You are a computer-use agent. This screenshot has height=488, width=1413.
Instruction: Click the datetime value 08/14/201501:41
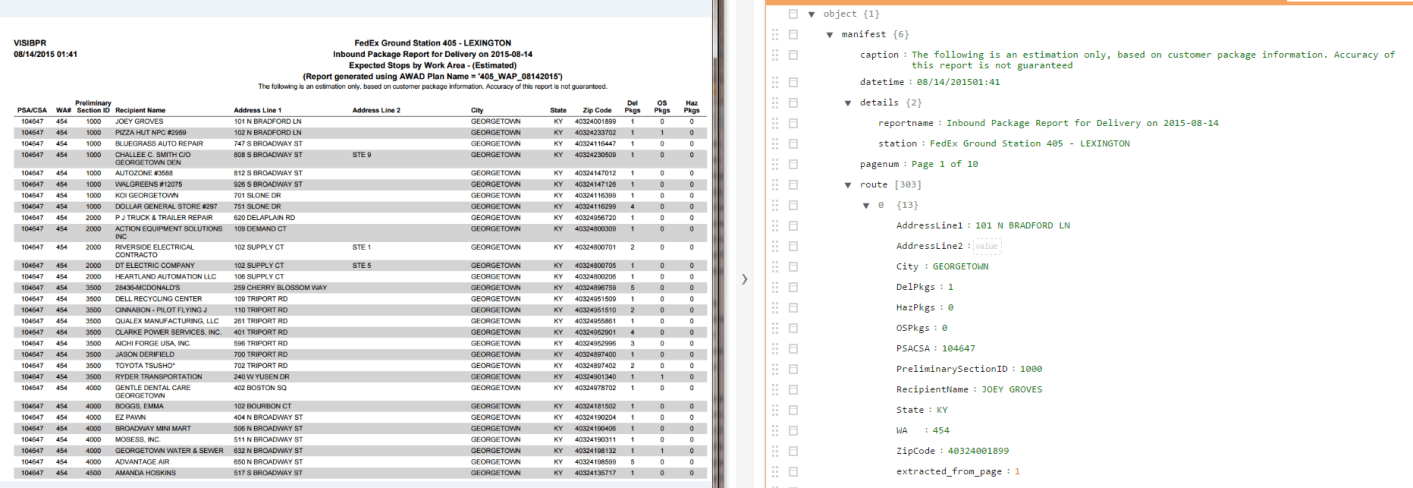(x=958, y=82)
